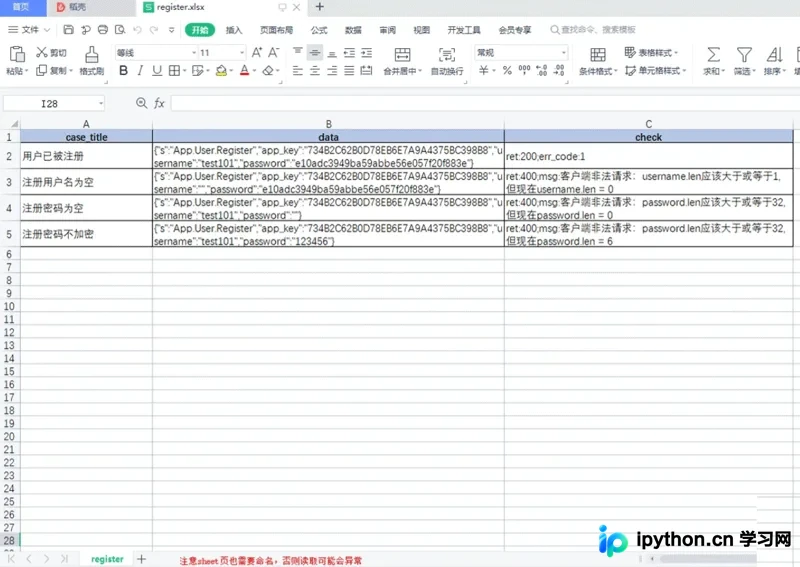Screen dimensions: 800x567
Task: Align cell text right
Action: click(x=332, y=71)
